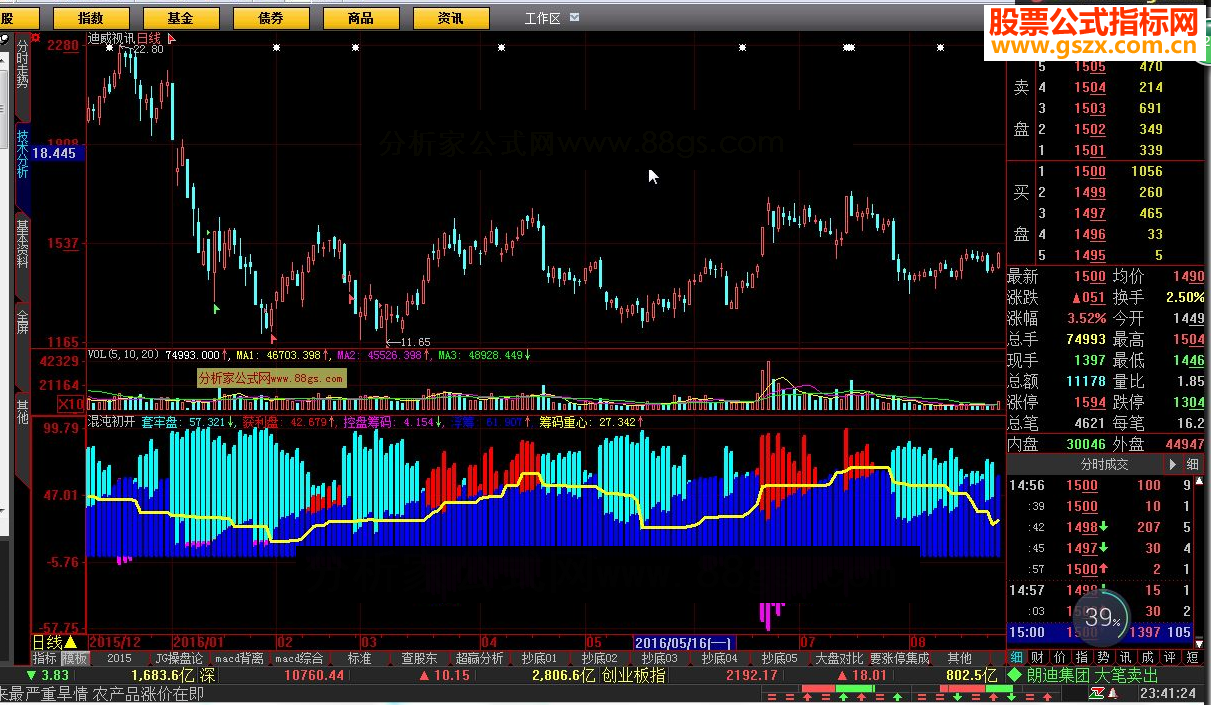Screen dimensions: 1211x705
Task: Expand 分时成交 panel with play arrow
Action: [x=1173, y=465]
